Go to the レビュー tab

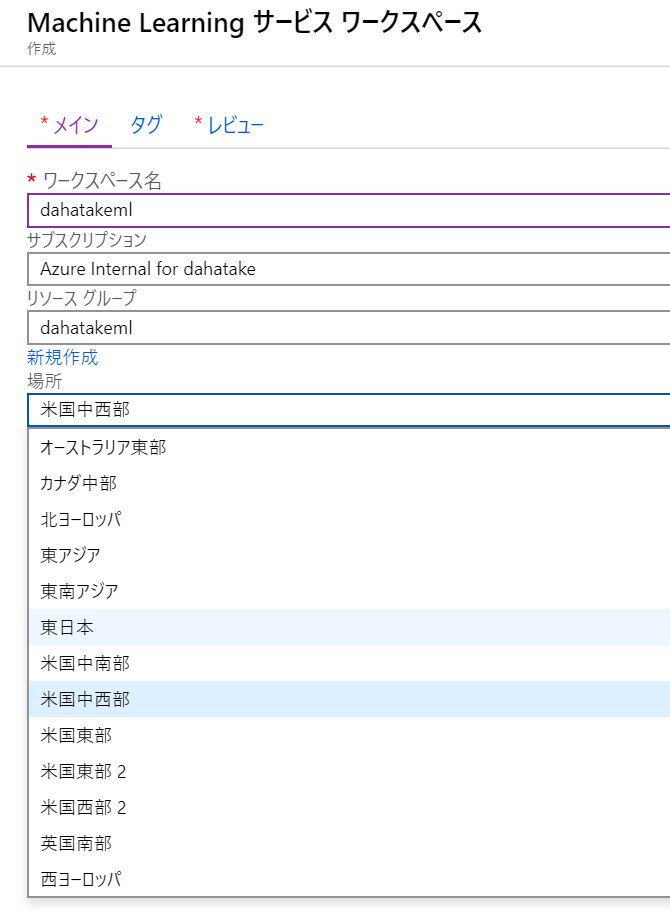click(229, 125)
